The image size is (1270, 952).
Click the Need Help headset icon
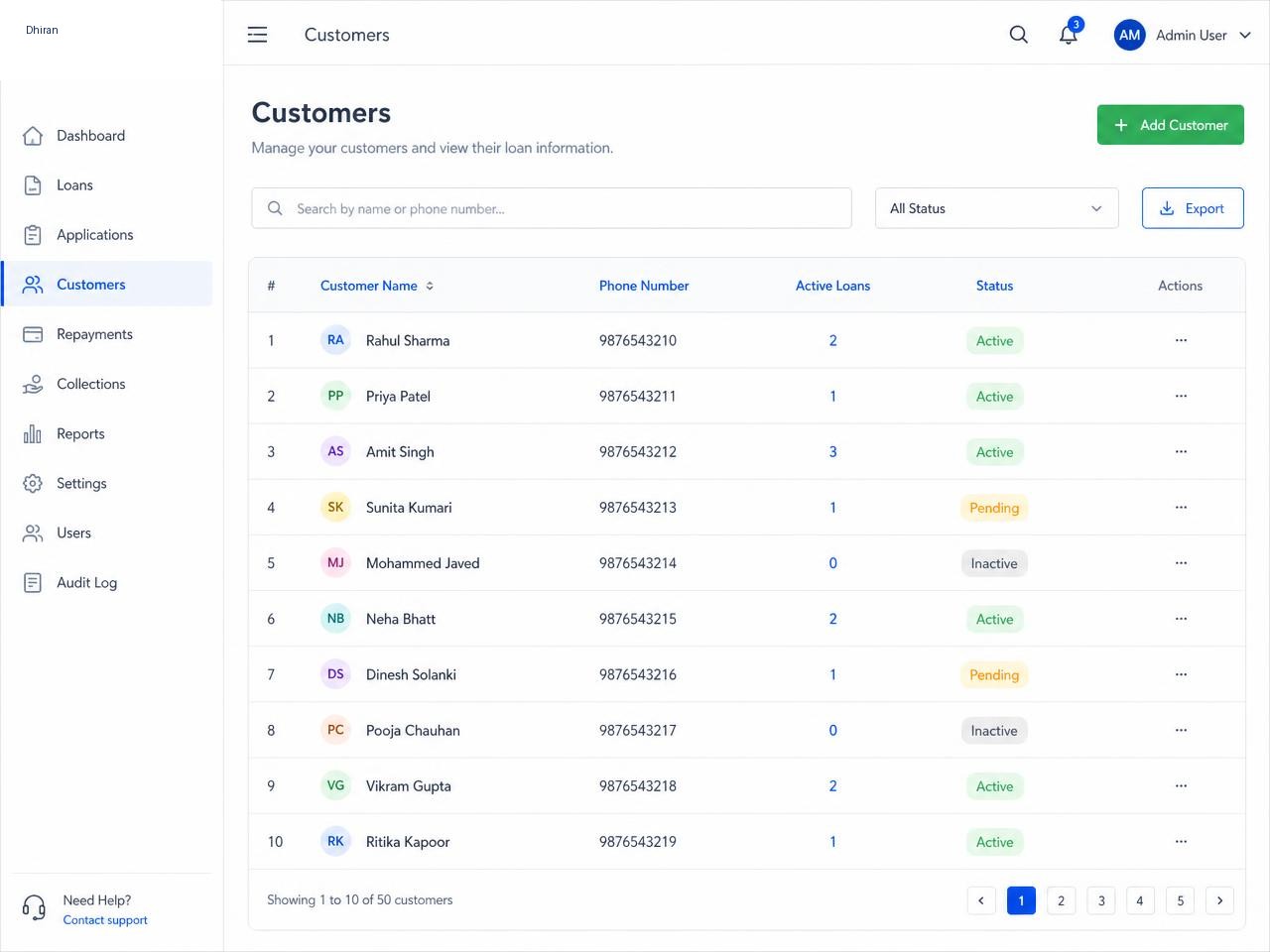click(x=34, y=907)
